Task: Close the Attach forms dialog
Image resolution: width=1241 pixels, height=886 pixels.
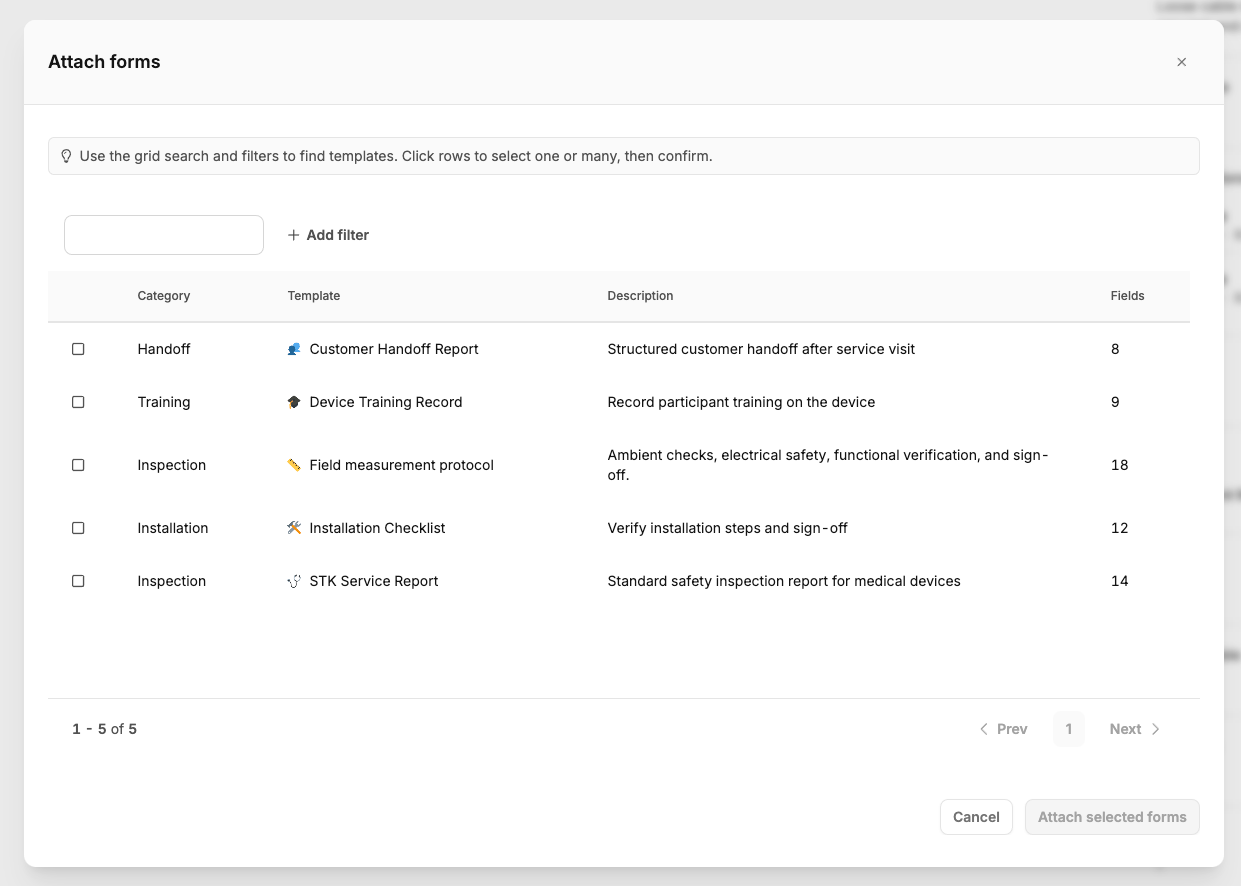Action: pos(1181,62)
